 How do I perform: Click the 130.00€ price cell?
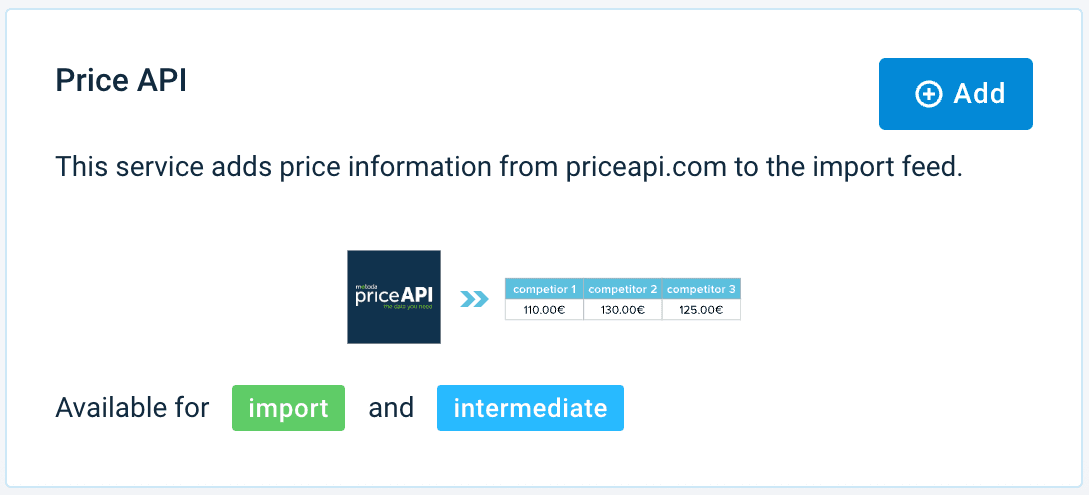622,310
